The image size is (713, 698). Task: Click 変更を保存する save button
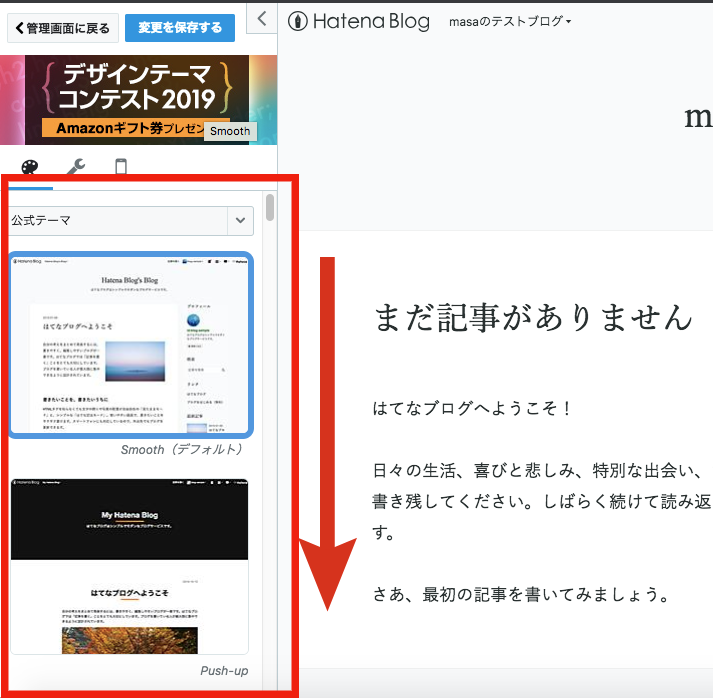tap(180, 28)
